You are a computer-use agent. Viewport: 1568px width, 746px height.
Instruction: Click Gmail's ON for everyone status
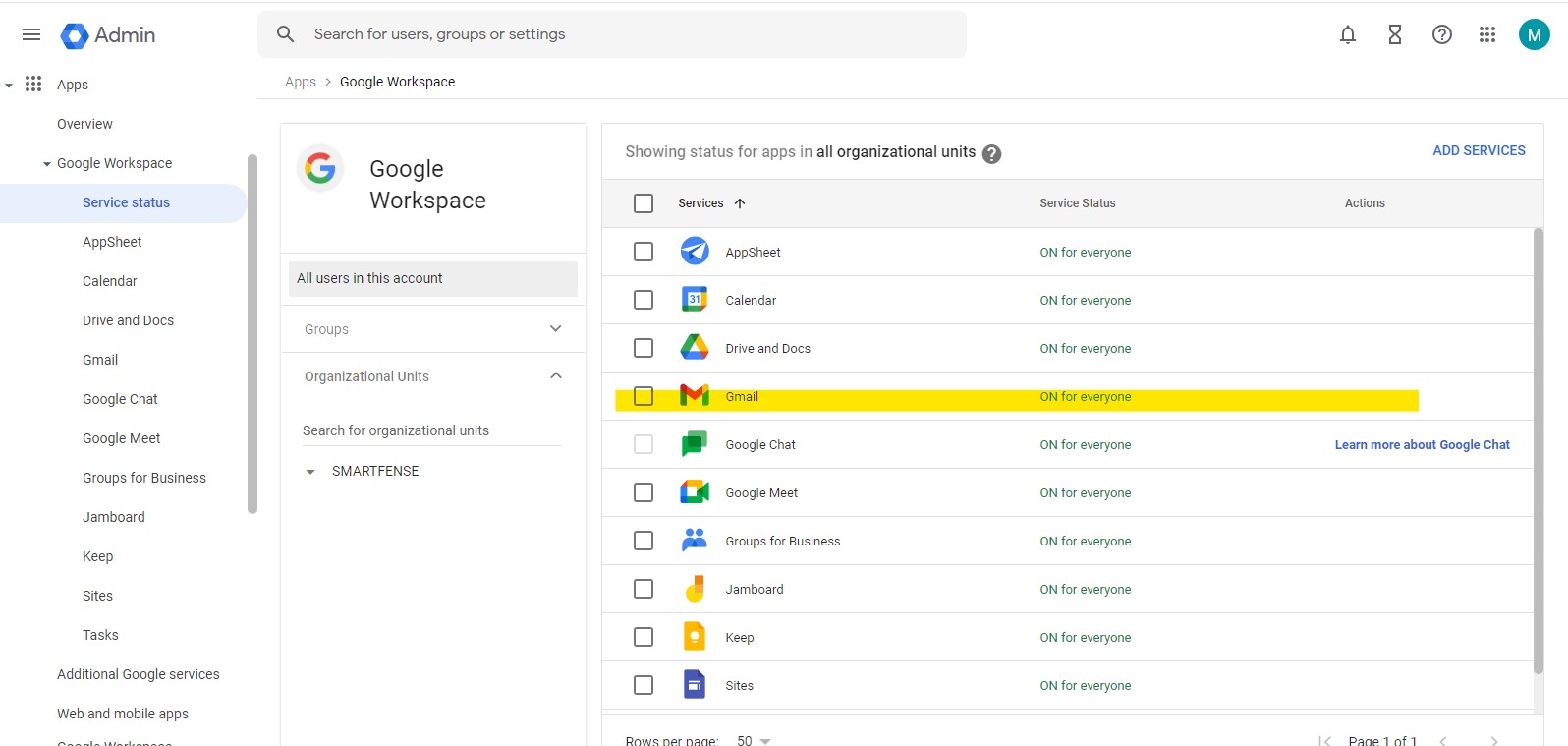click(x=1086, y=396)
